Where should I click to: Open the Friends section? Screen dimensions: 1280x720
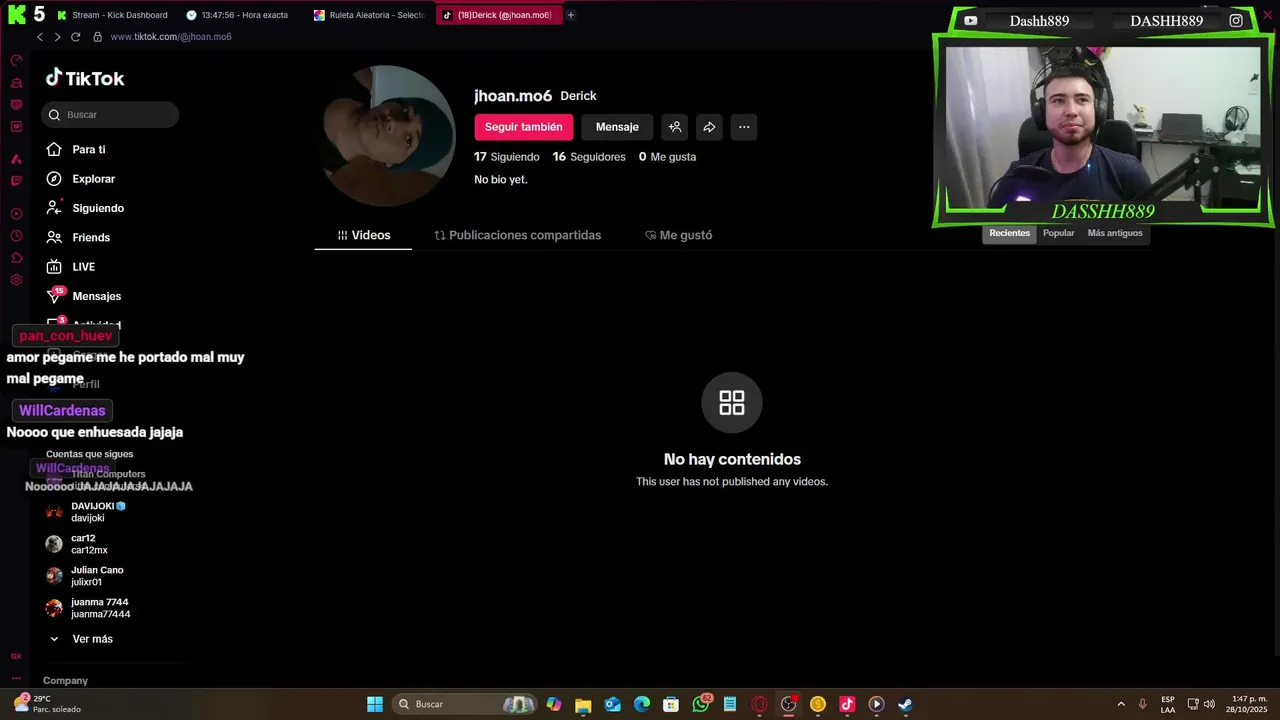(77, 237)
